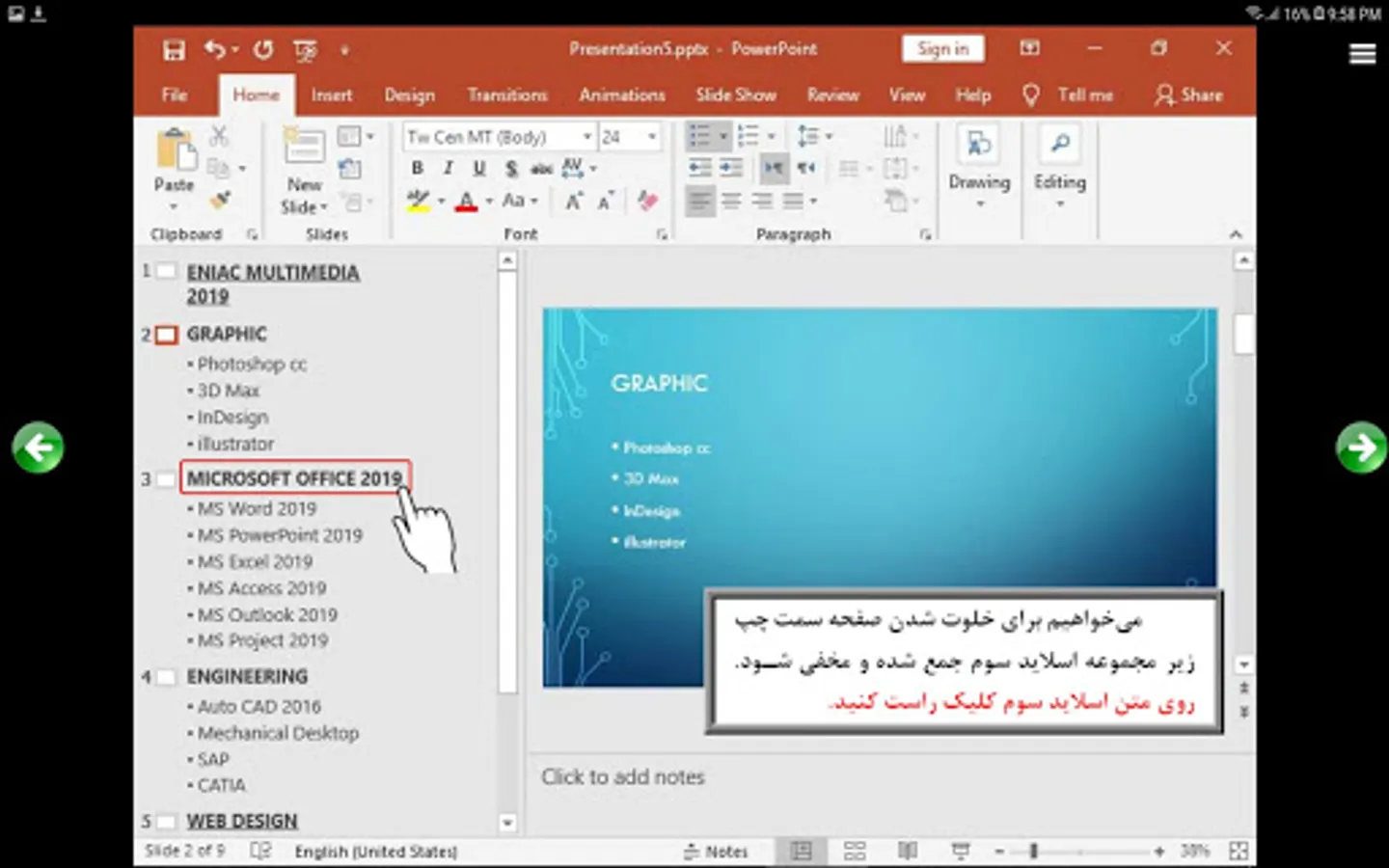The width and height of the screenshot is (1389, 868).
Task: Click the Share button
Action: [x=1189, y=95]
